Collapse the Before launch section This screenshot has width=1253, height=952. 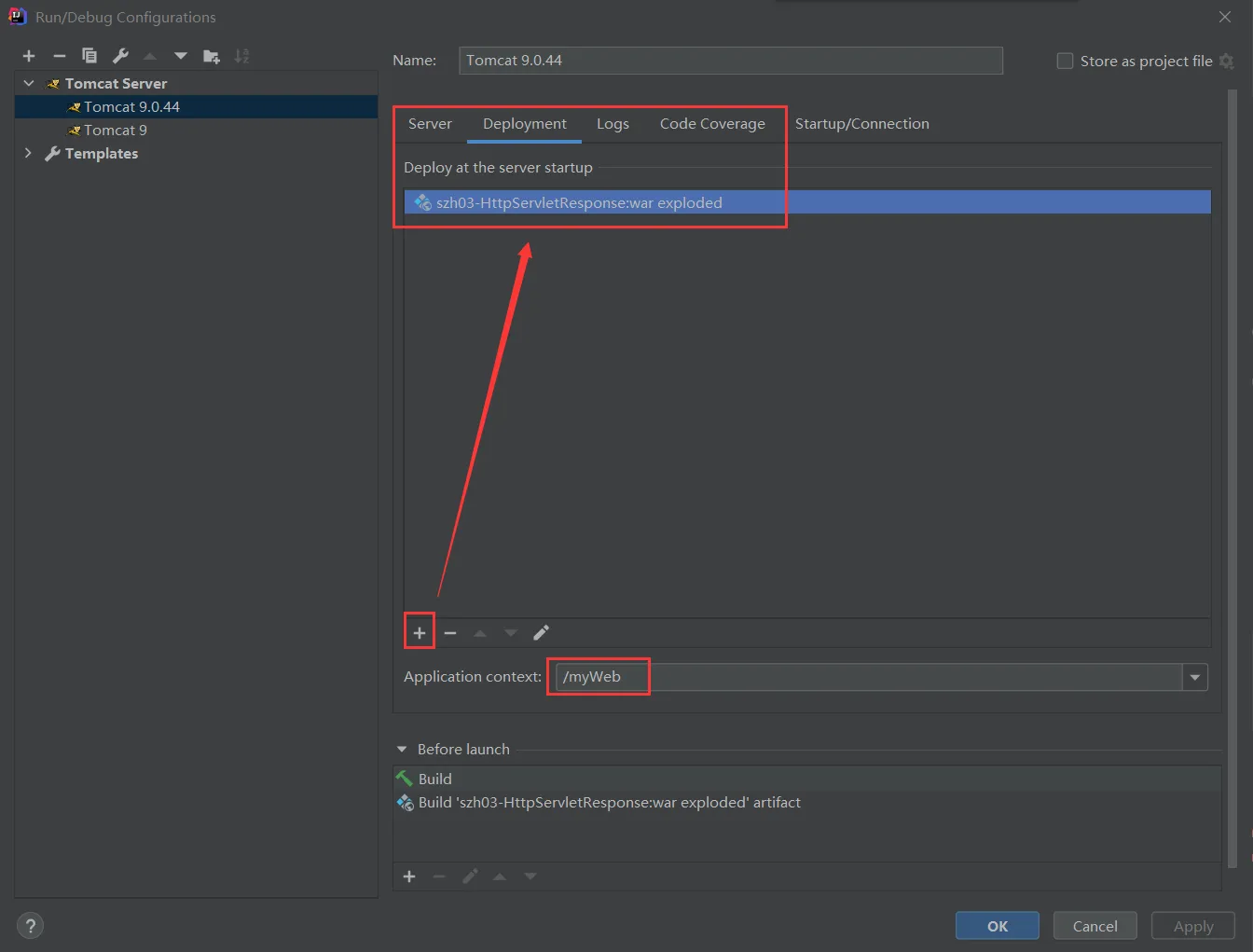pos(402,749)
